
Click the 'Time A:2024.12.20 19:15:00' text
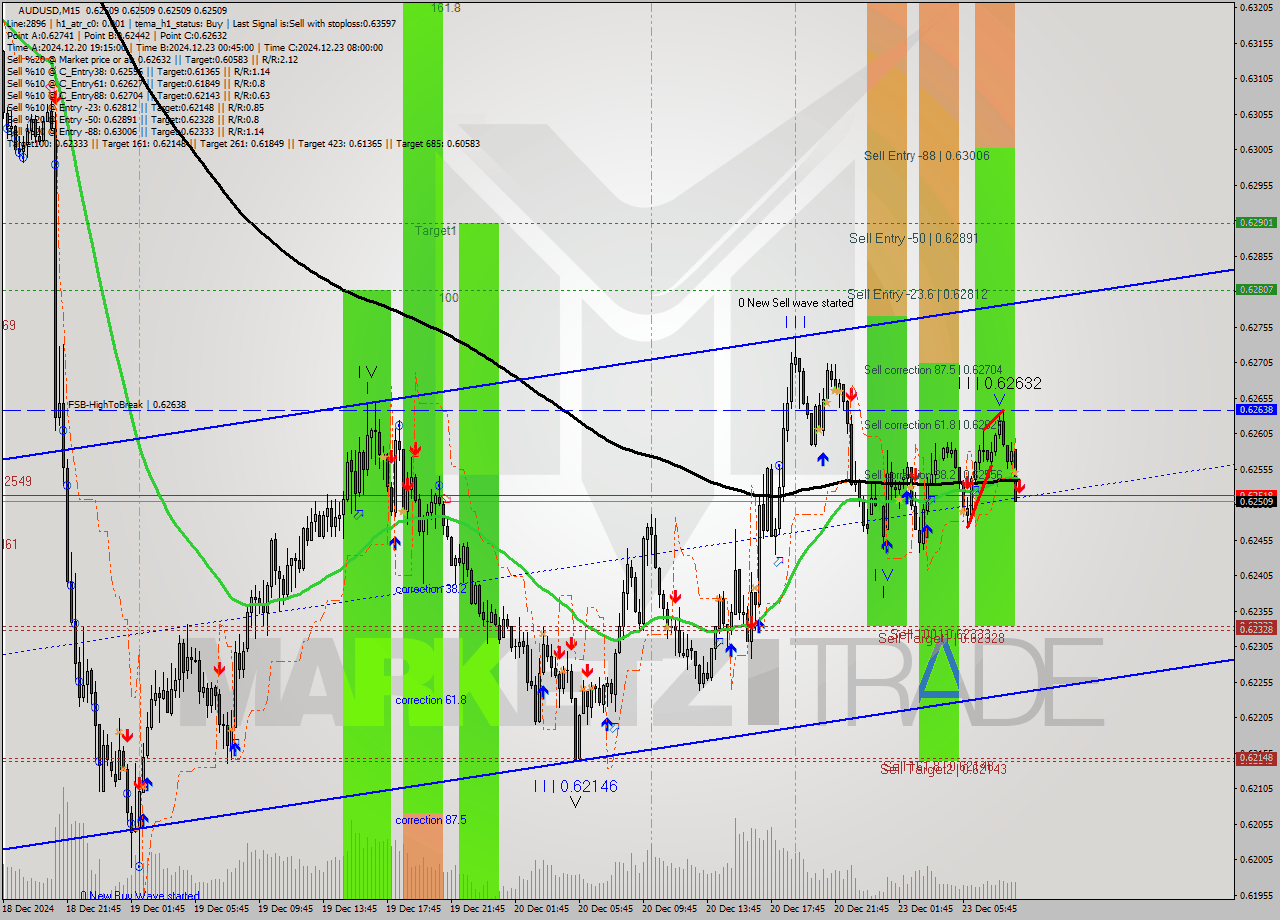pyautogui.click(x=67, y=47)
